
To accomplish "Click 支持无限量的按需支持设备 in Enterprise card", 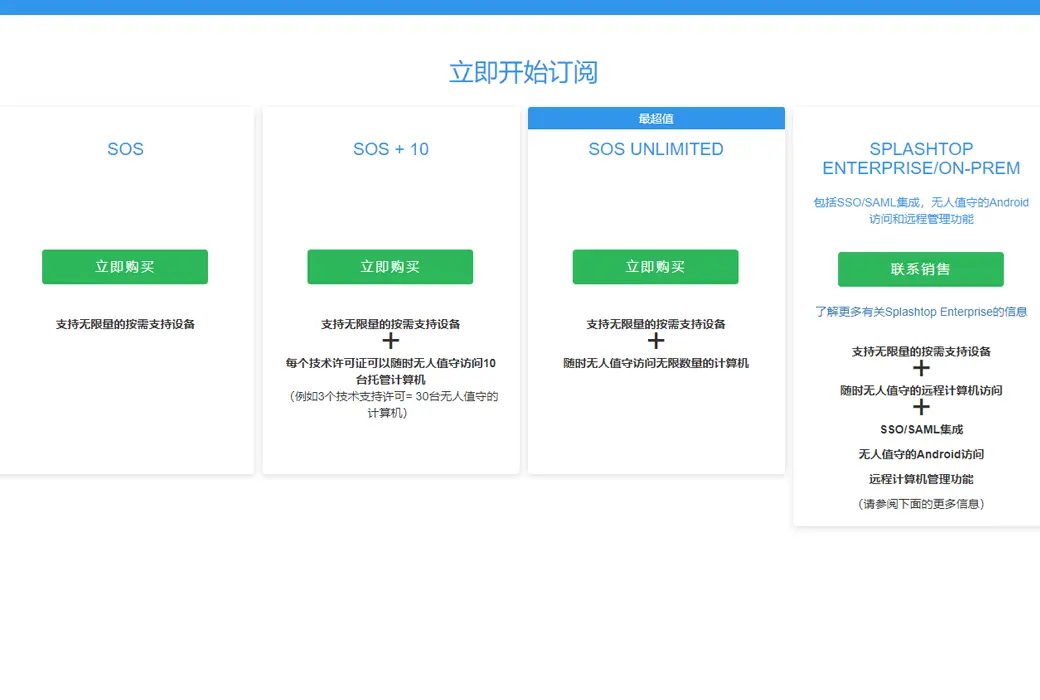I will 921,351.
